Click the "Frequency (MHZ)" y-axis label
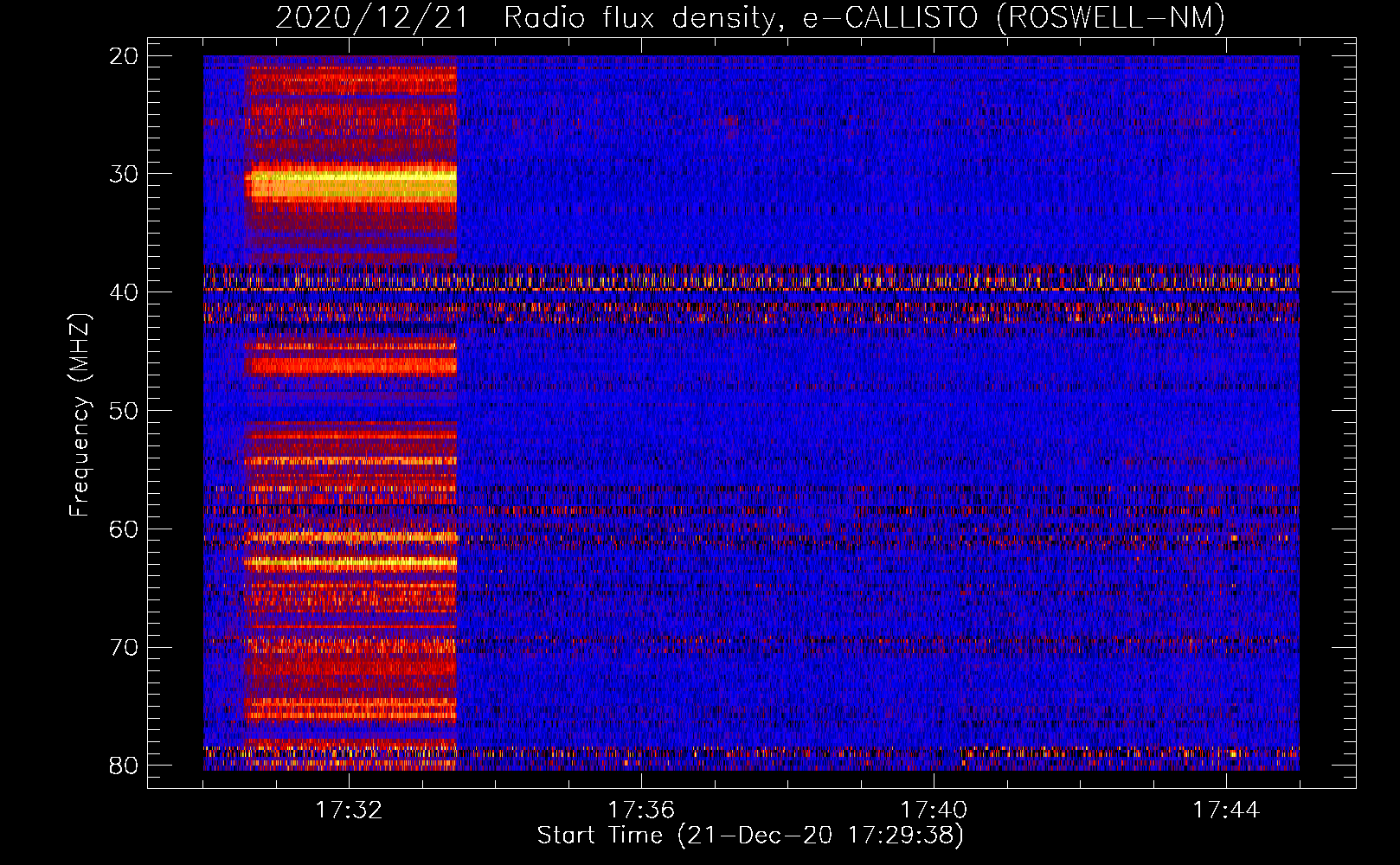The width and height of the screenshot is (1400, 865). click(x=80, y=415)
